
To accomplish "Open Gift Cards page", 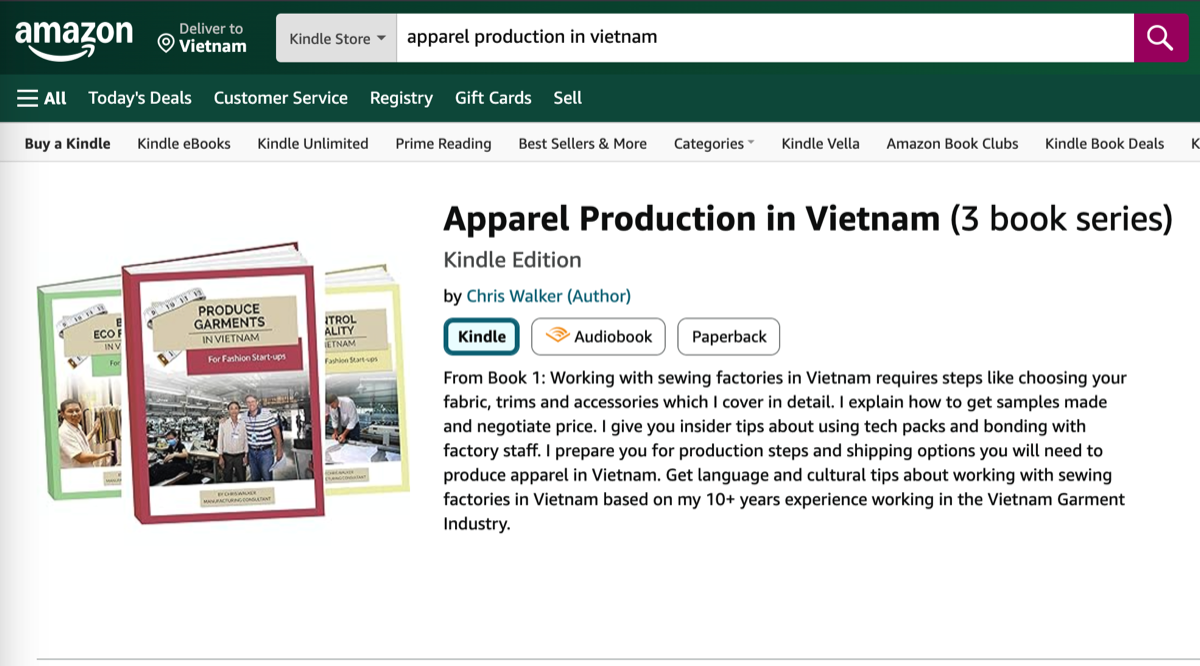I will pyautogui.click(x=493, y=98).
